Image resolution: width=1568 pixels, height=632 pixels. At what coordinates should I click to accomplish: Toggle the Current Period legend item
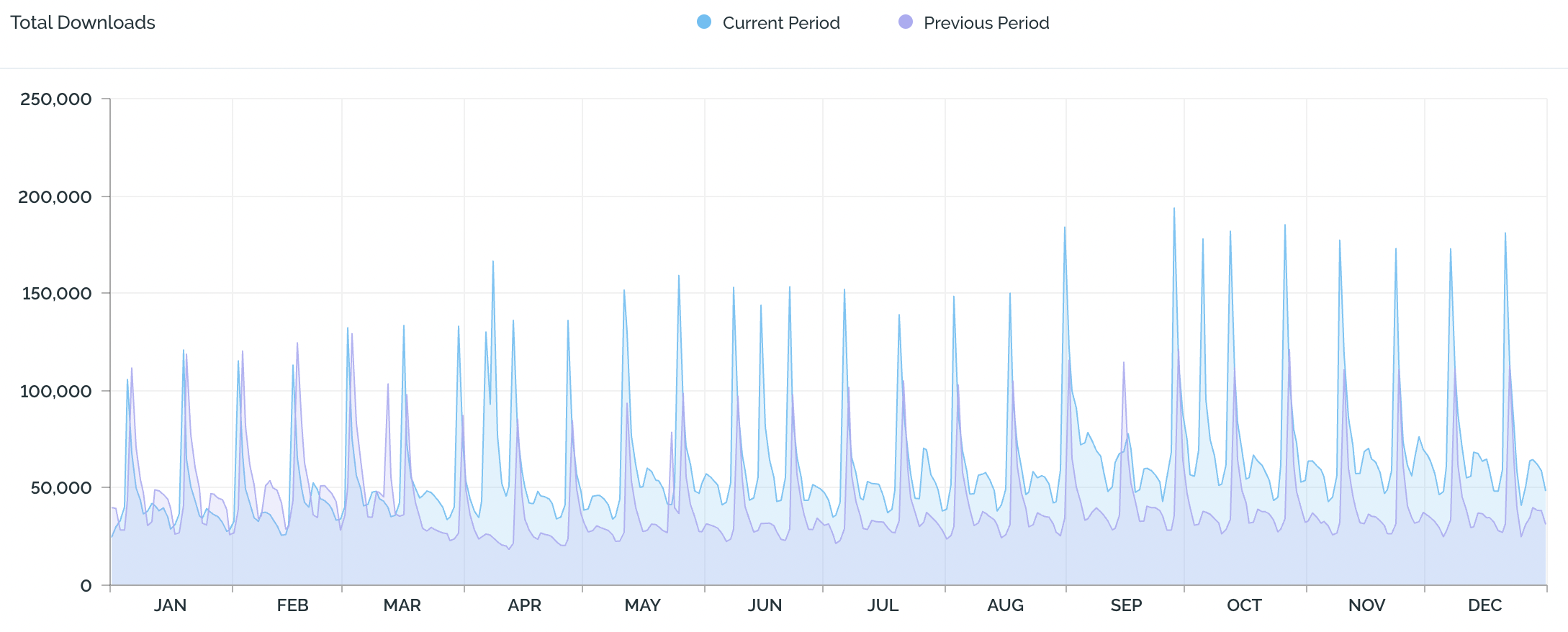tap(768, 23)
